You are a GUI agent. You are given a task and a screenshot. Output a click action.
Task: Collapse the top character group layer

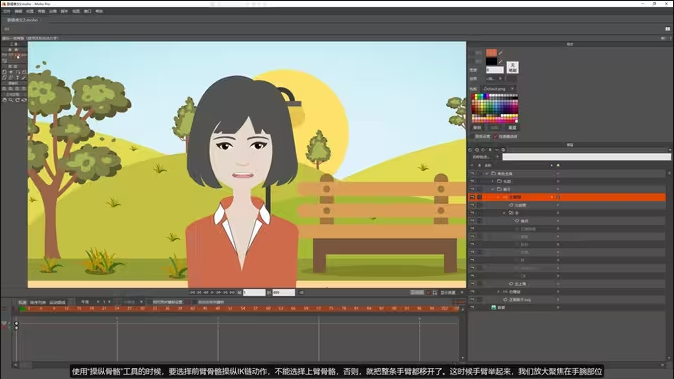[487, 174]
